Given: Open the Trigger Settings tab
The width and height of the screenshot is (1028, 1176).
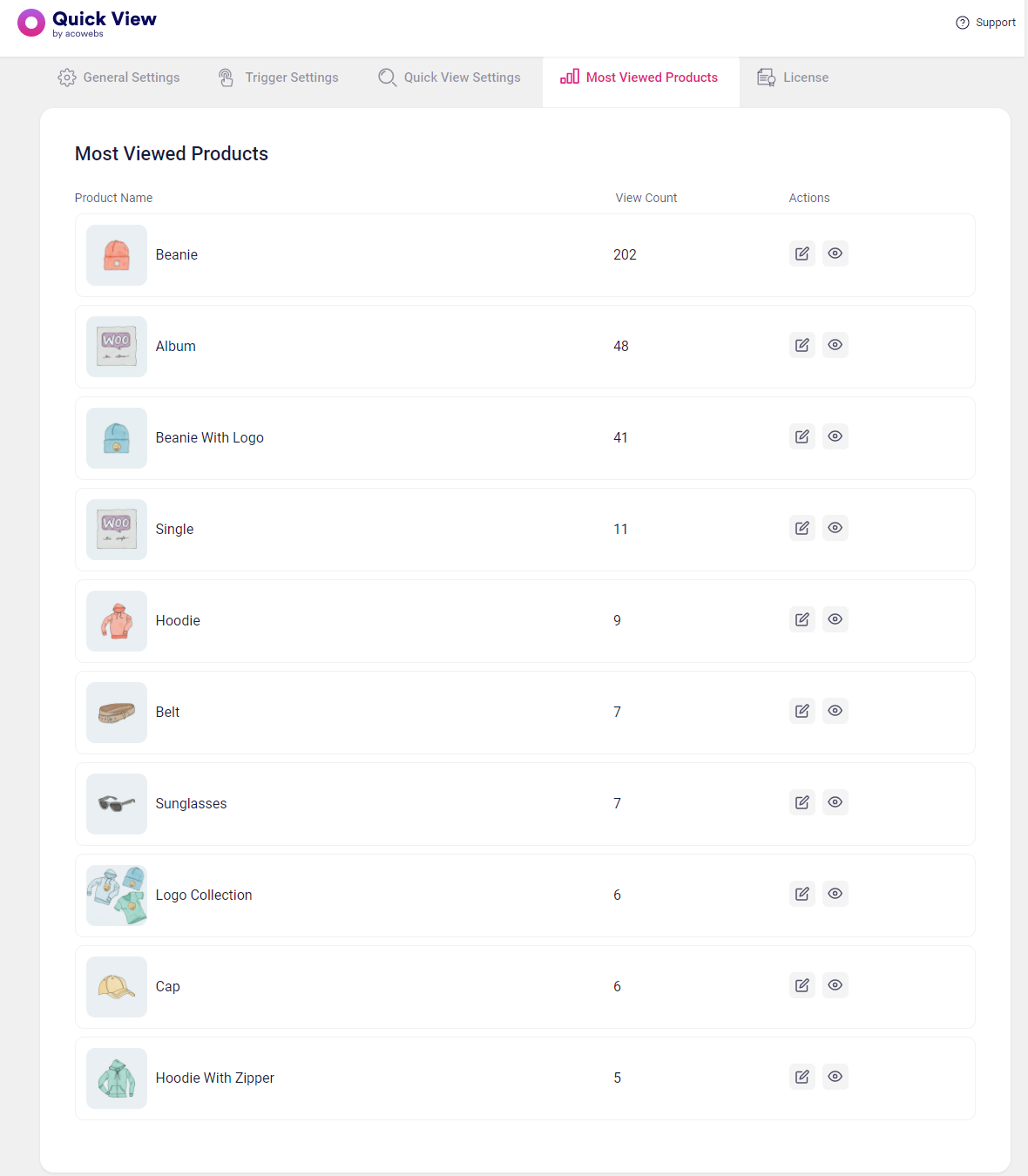Looking at the screenshot, I should tap(278, 78).
